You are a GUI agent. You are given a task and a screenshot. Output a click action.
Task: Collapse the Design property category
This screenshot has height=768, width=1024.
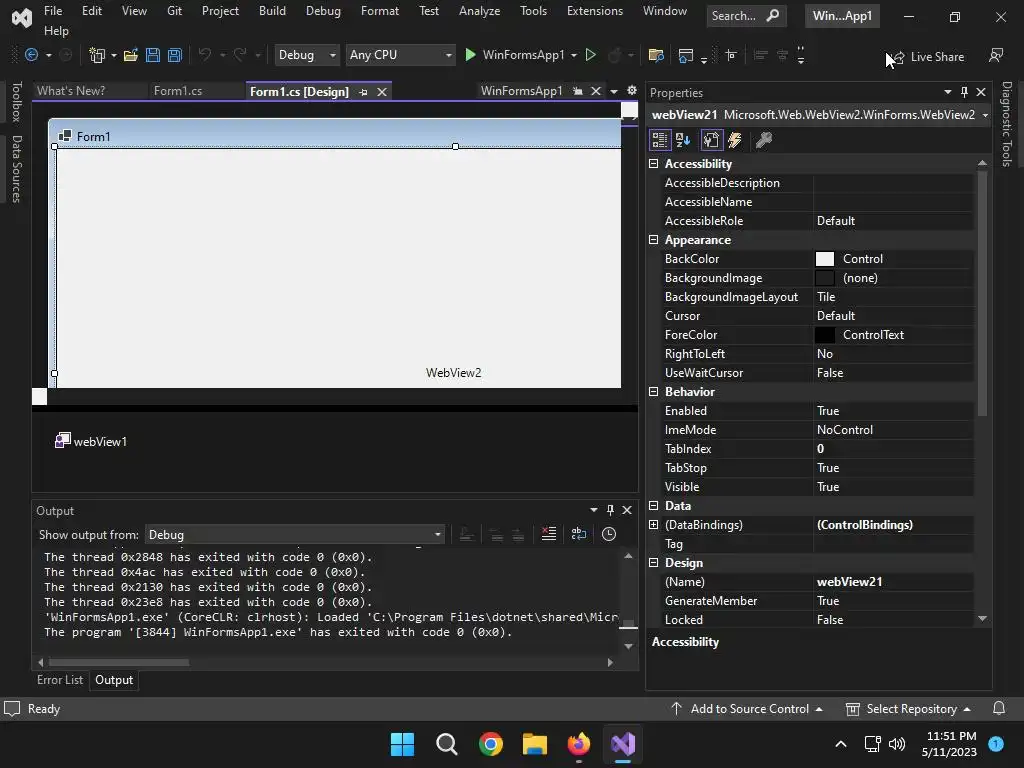653,562
